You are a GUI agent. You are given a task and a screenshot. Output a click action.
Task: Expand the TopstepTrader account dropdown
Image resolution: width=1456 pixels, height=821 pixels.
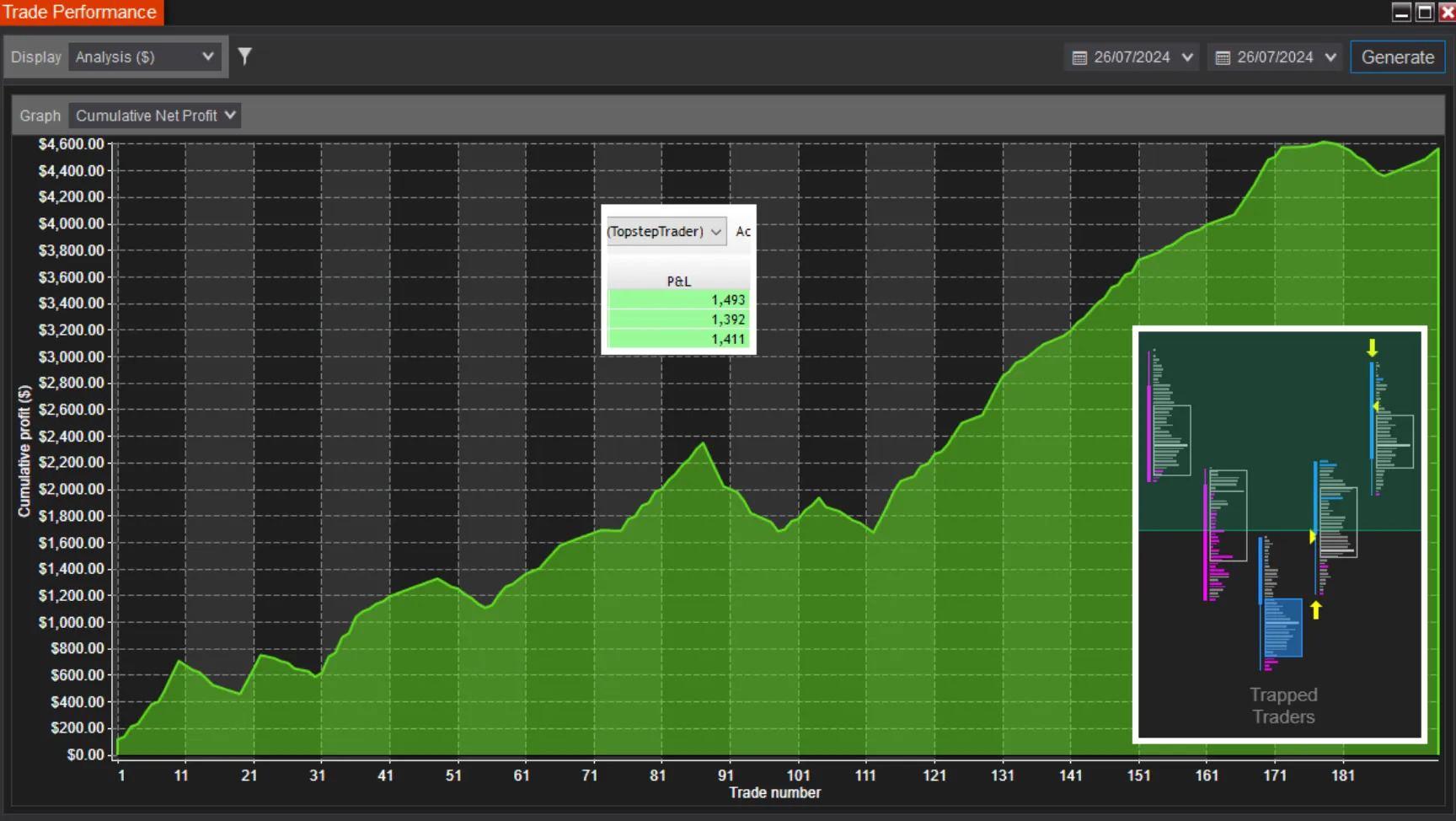coord(665,231)
